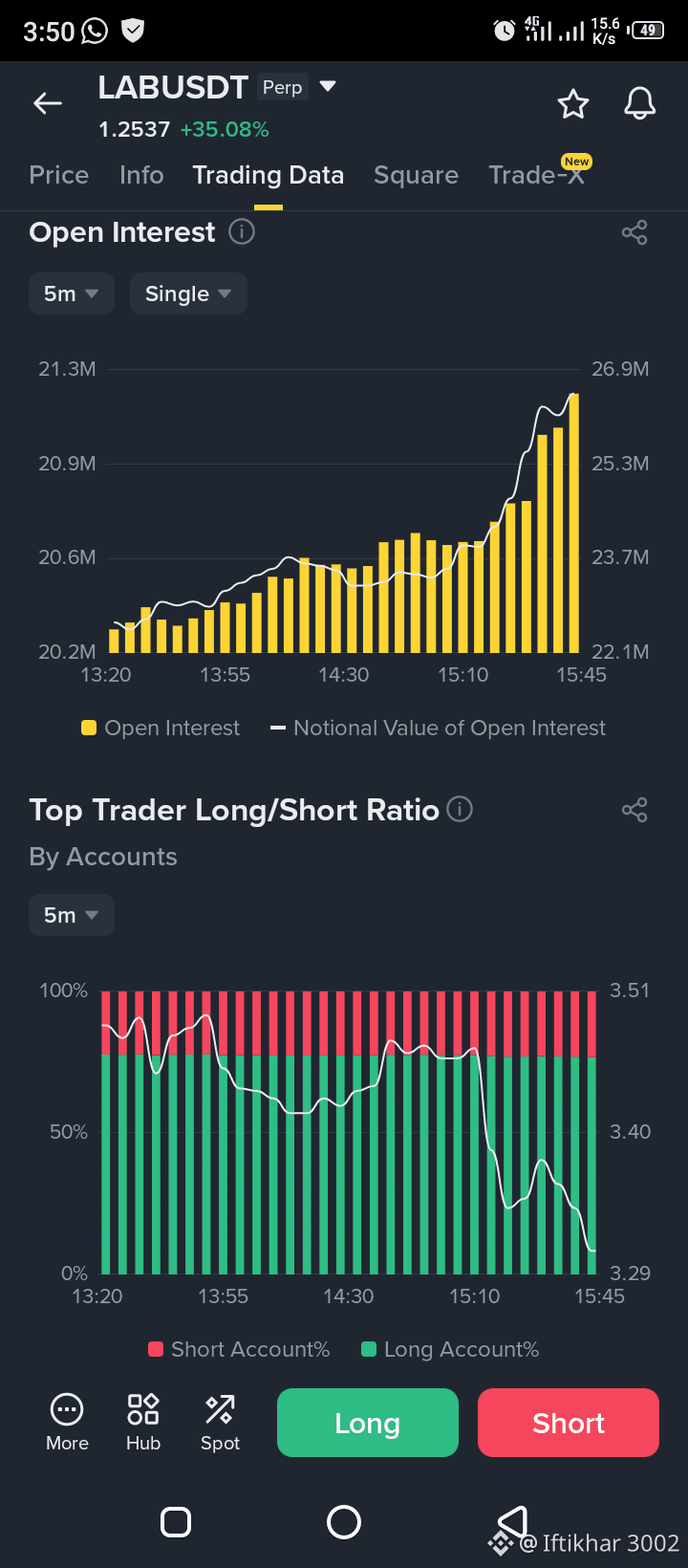Screen dimensions: 688x1568
Task: Open the Single display mode dropdown
Action: pyautogui.click(x=188, y=294)
